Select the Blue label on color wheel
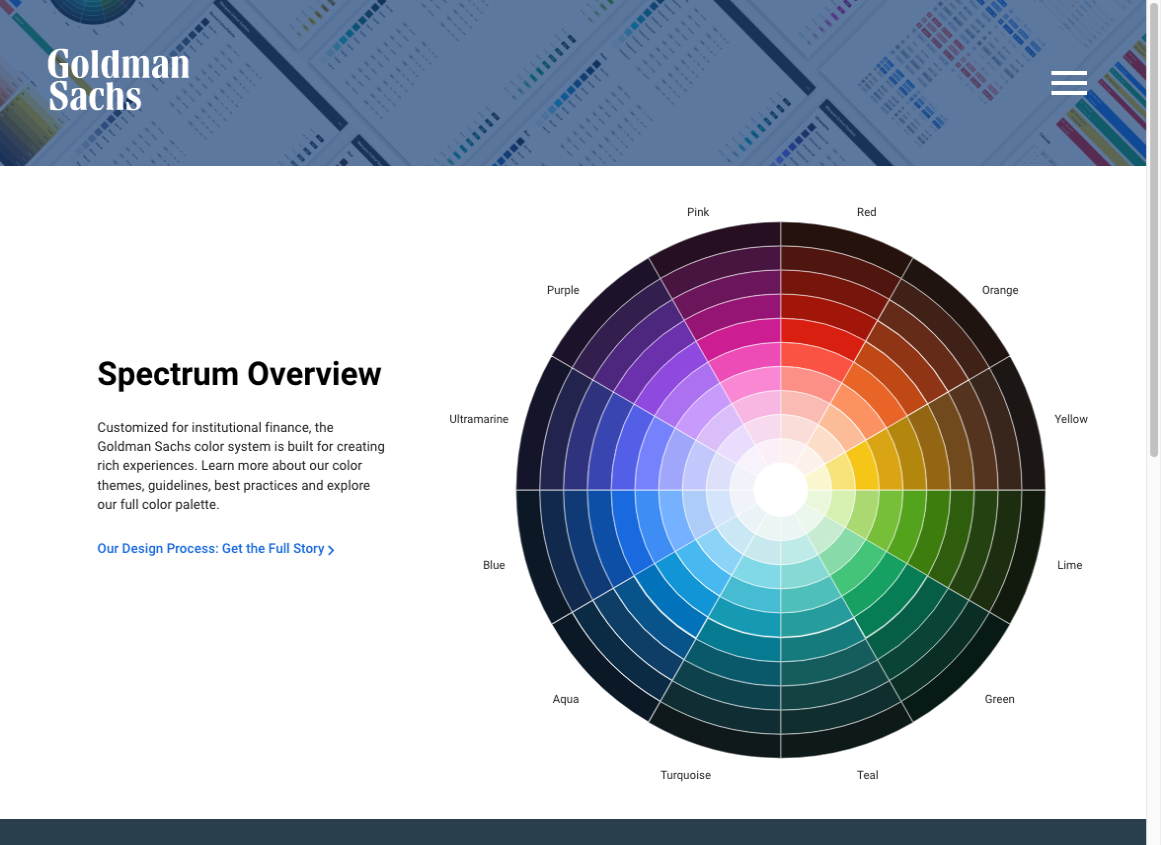Screen dimensions: 1161x845 pyautogui.click(x=493, y=565)
